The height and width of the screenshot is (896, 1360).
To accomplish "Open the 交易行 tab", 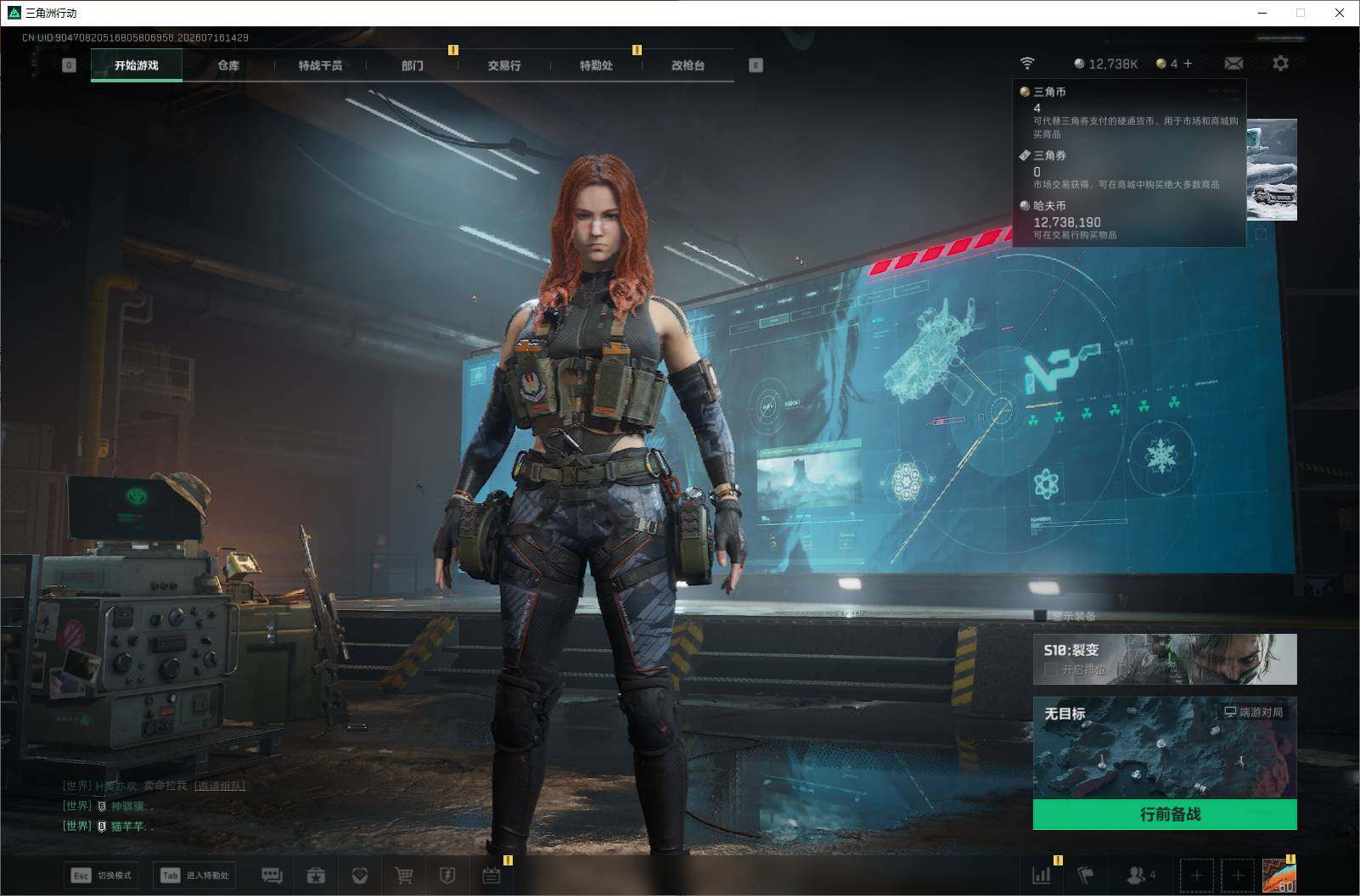I will click(x=504, y=65).
